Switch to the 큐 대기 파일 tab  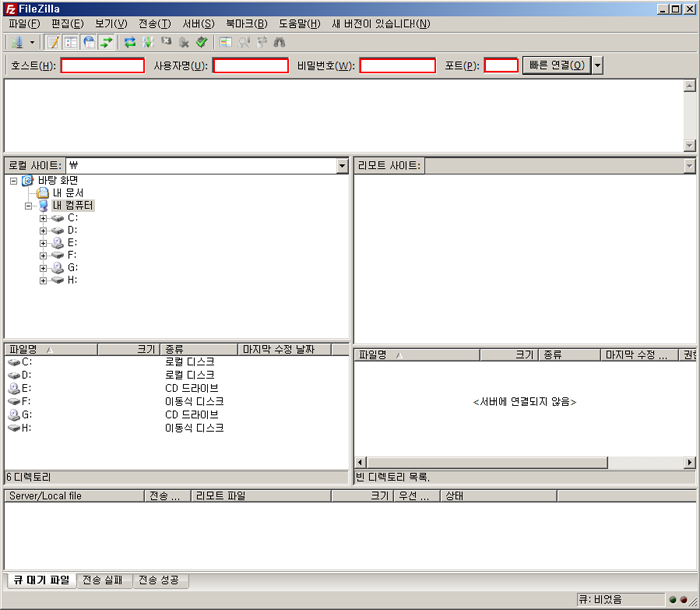(x=41, y=580)
